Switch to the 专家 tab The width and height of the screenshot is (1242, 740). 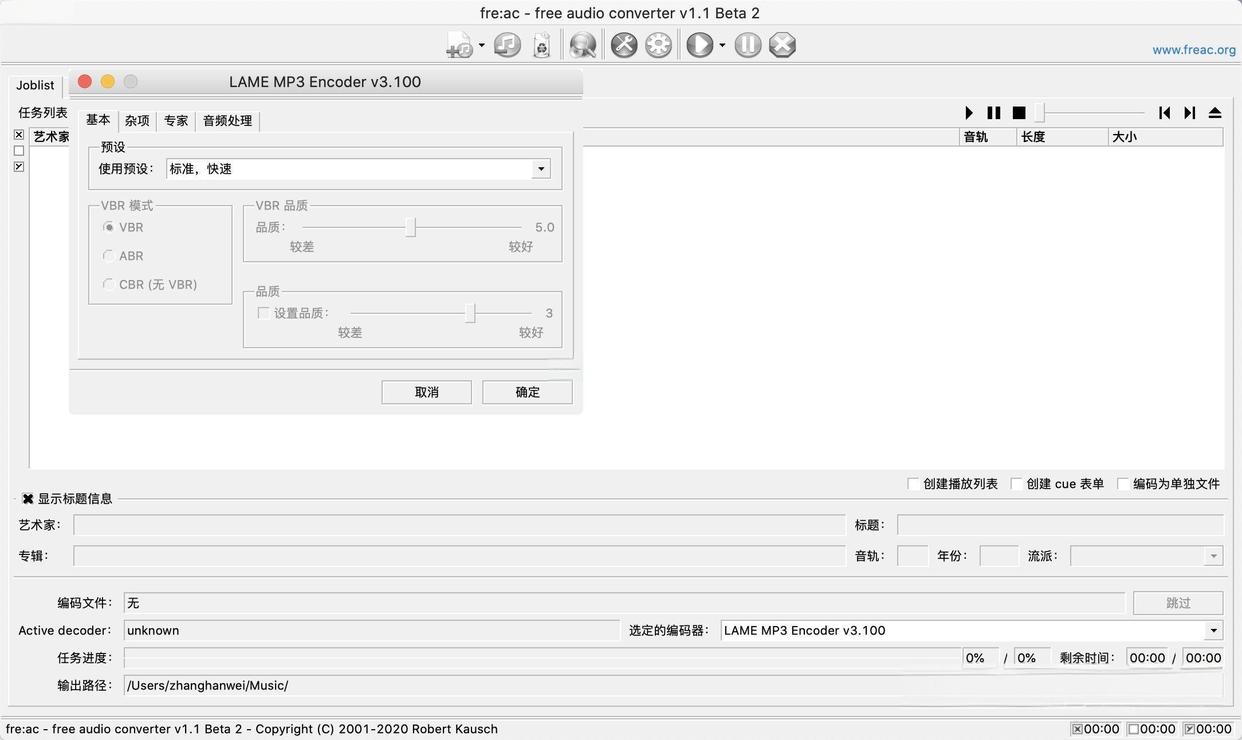(x=176, y=121)
